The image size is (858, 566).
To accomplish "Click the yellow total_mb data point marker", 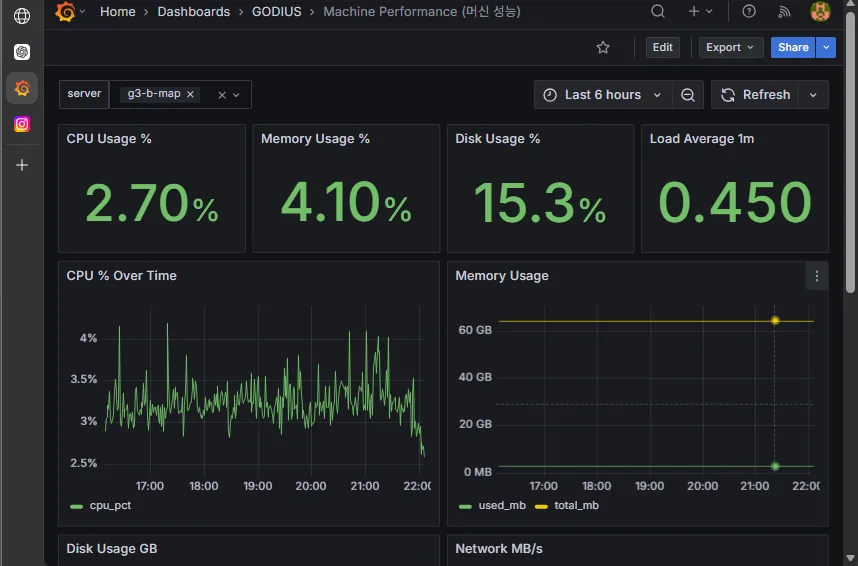I will coord(775,321).
